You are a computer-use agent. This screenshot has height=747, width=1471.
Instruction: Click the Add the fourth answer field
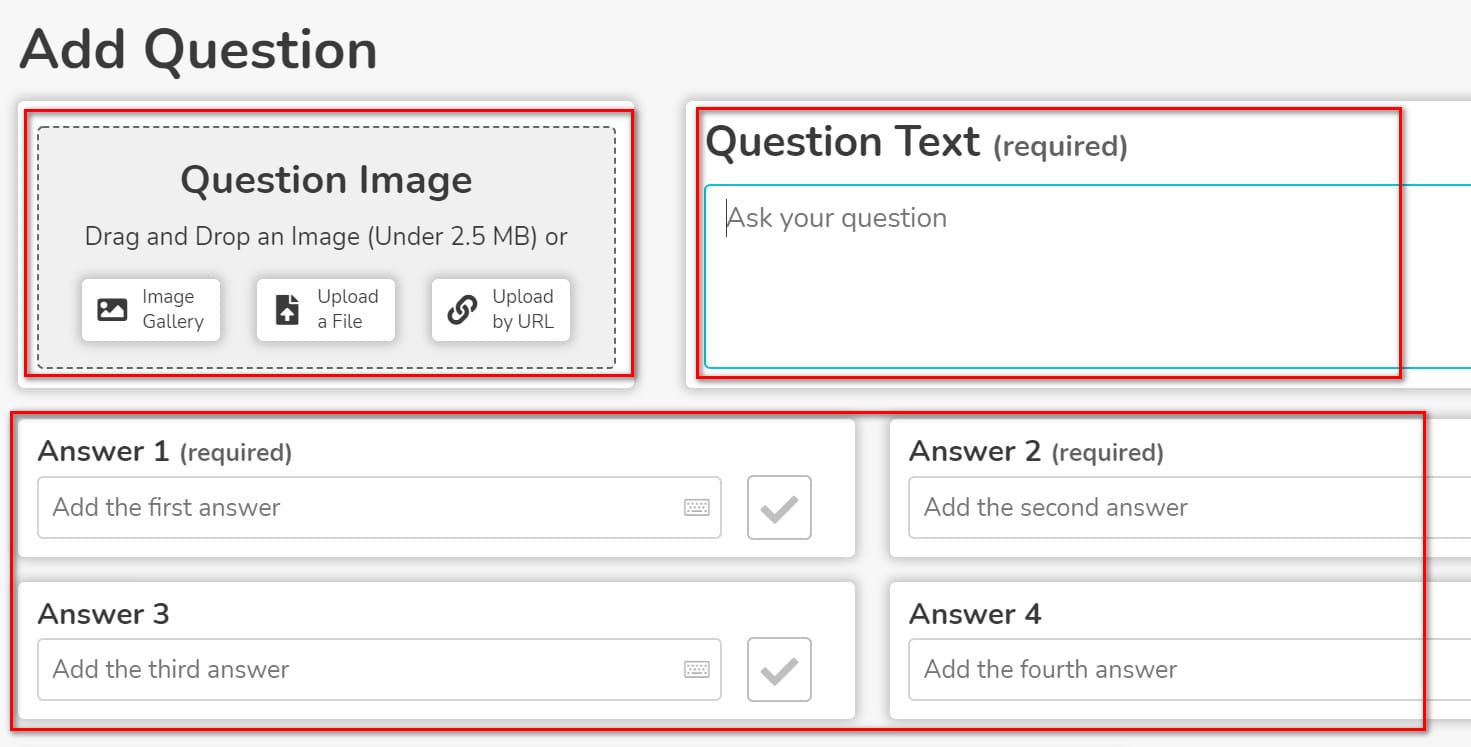point(1189,669)
